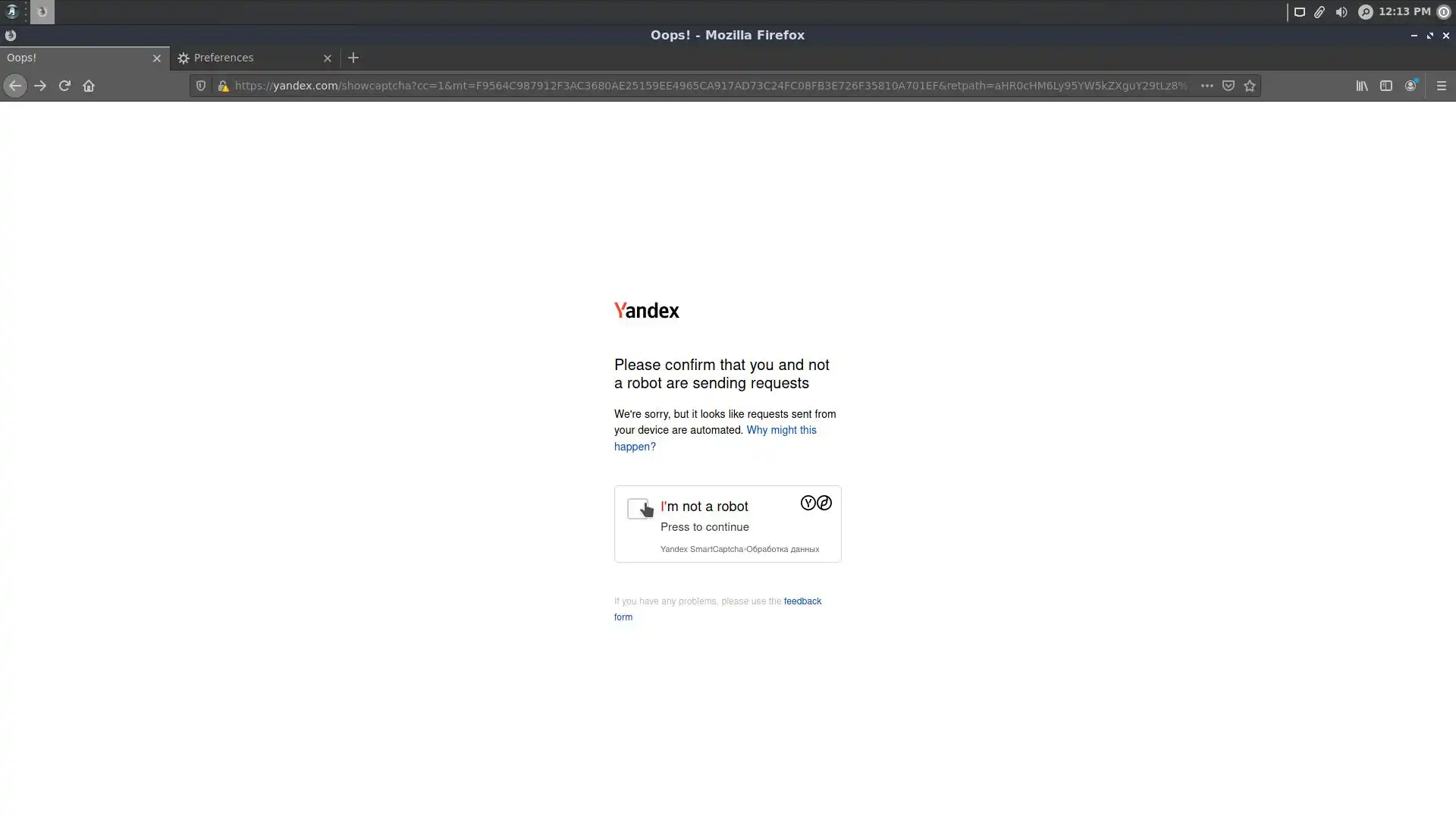Save page to Pocket

(1228, 86)
